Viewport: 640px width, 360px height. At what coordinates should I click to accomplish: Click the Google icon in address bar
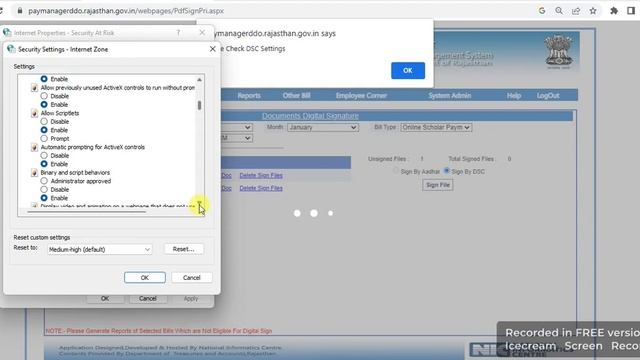pos(542,11)
